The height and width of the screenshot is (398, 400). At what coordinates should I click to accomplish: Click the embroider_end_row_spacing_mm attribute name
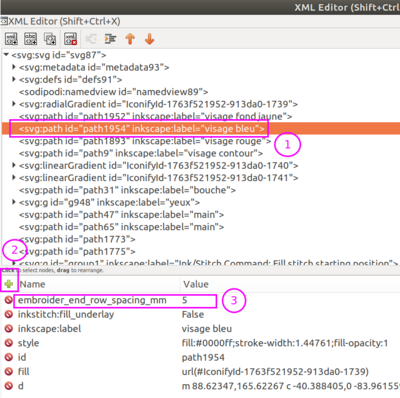[x=92, y=300]
